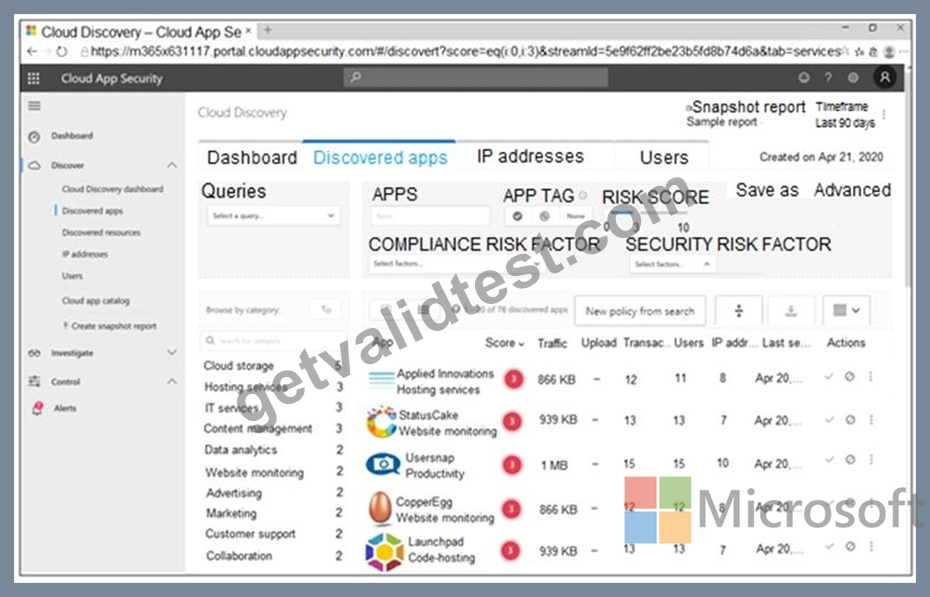Open the help question mark icon
The width and height of the screenshot is (930, 597).
(x=828, y=78)
